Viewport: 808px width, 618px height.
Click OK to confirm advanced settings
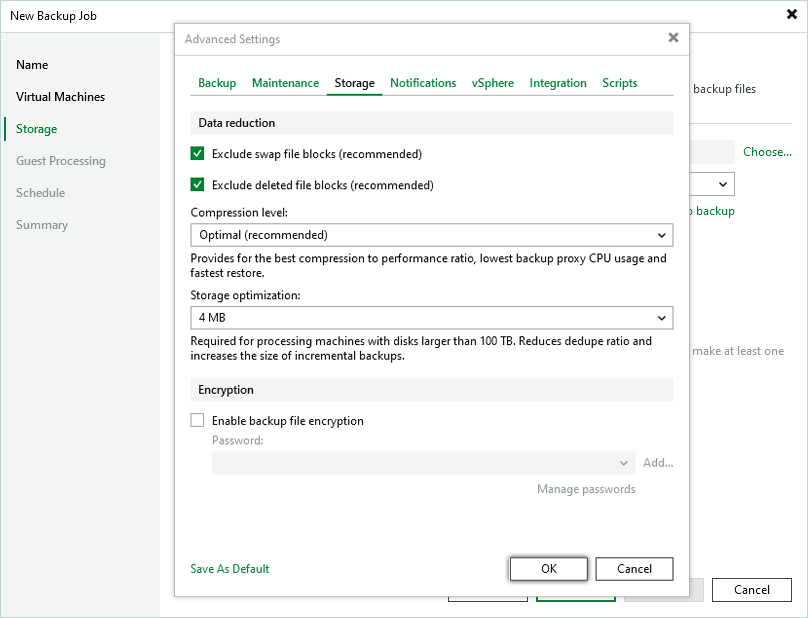point(548,568)
